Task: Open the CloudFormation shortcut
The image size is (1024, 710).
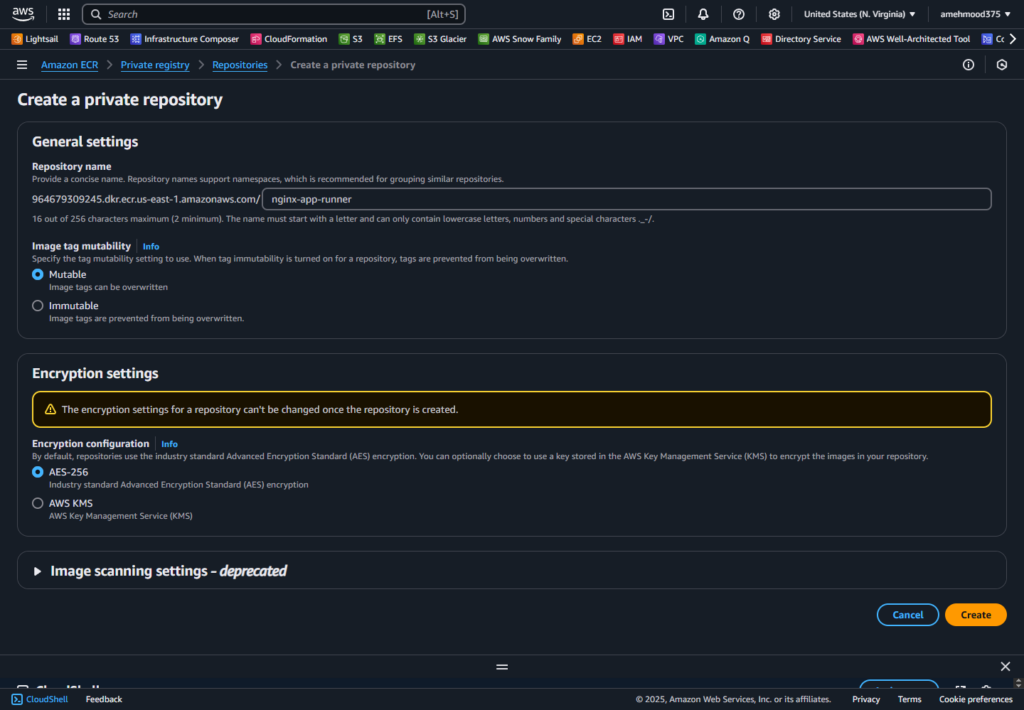Action: (289, 39)
